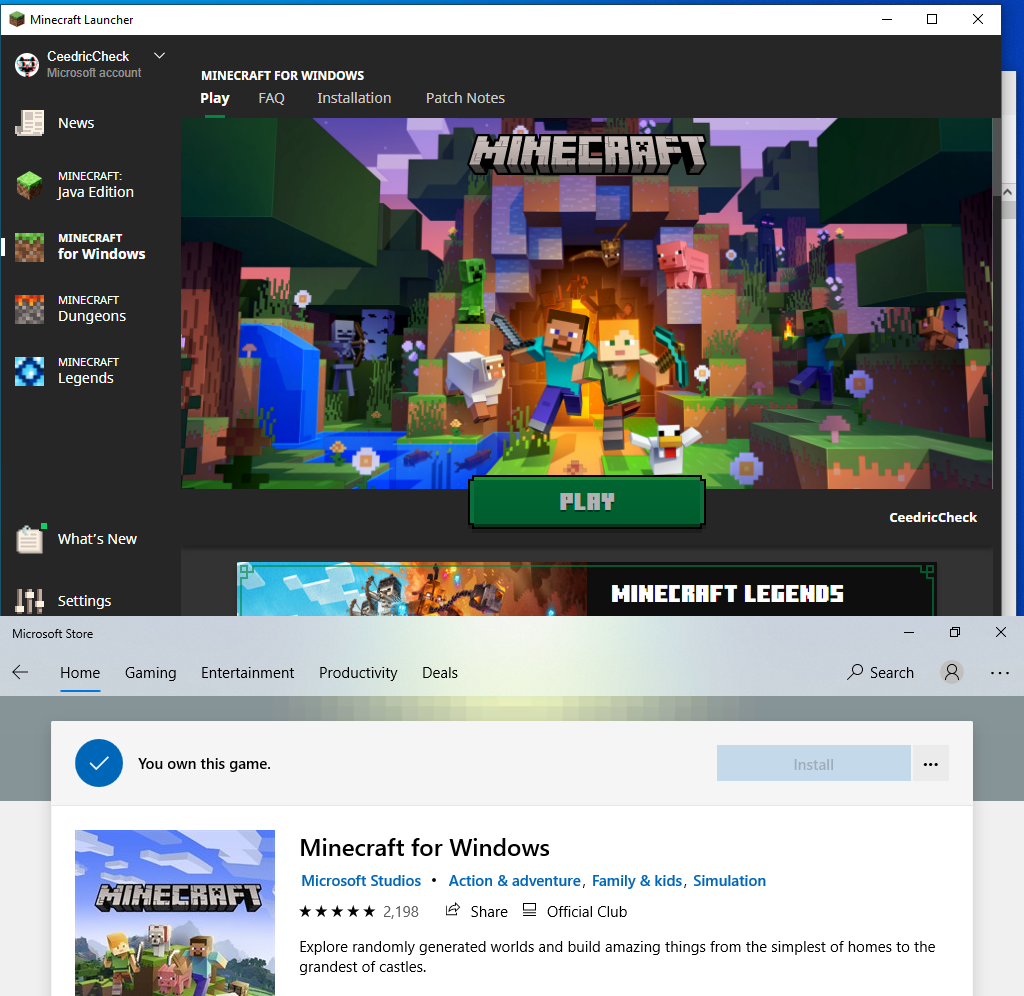Open the News section newspaper icon
Screen dimensions: 1024x996
point(29,123)
